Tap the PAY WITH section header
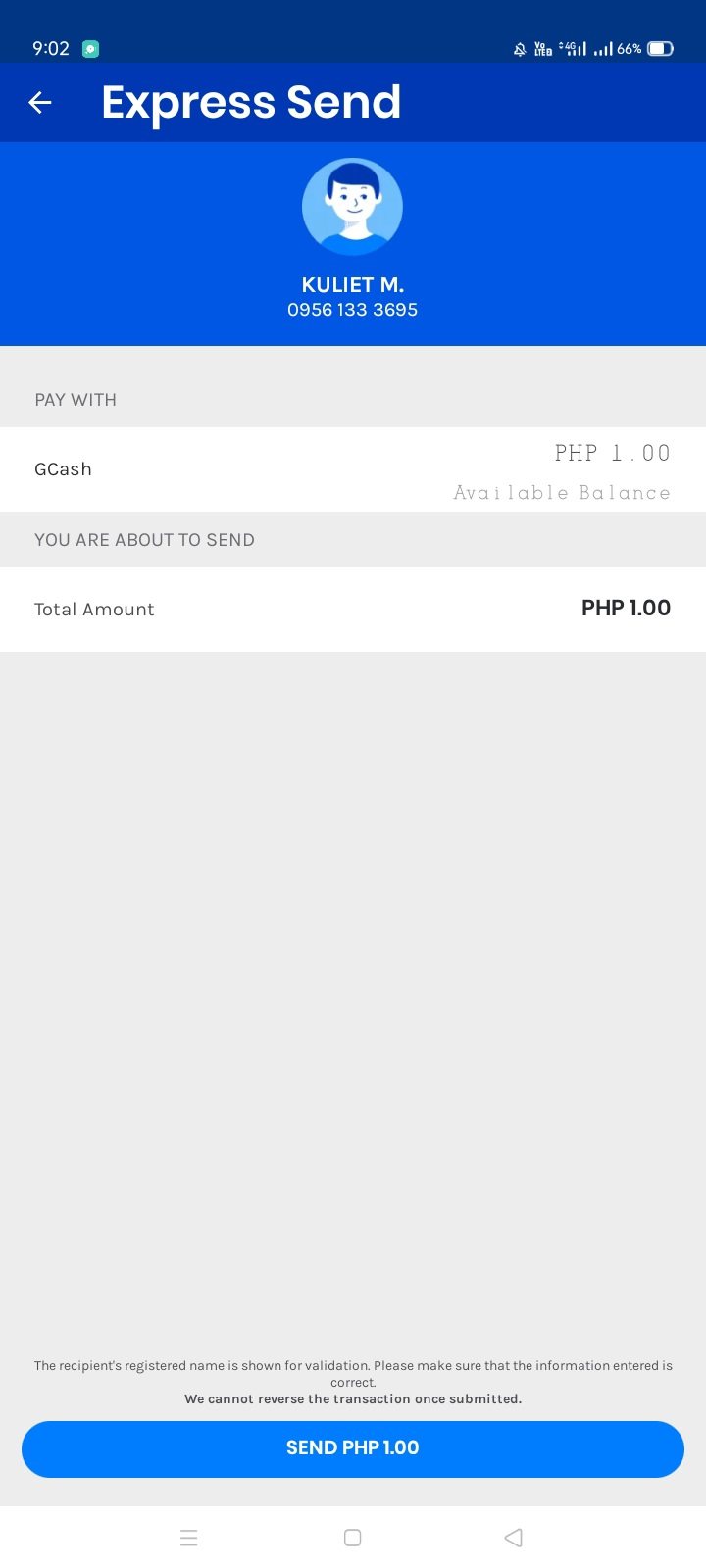Screen dimensions: 706x1568 click(76, 400)
